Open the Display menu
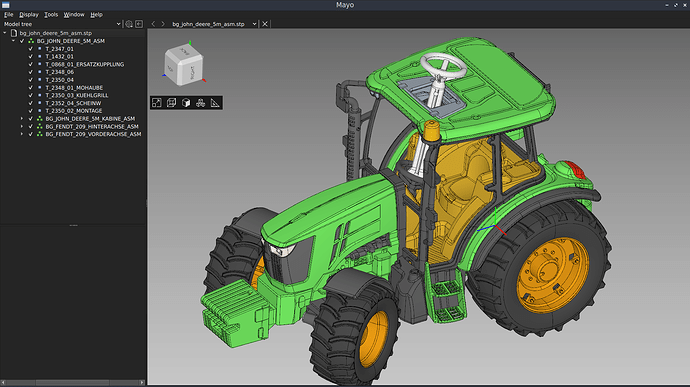 coord(29,15)
